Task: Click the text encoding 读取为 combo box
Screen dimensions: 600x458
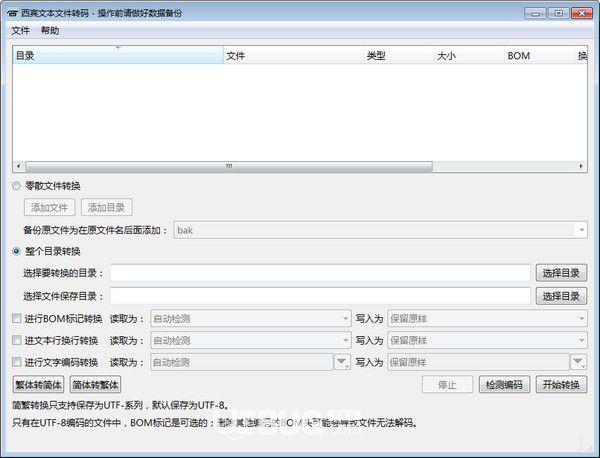Action: click(x=242, y=362)
